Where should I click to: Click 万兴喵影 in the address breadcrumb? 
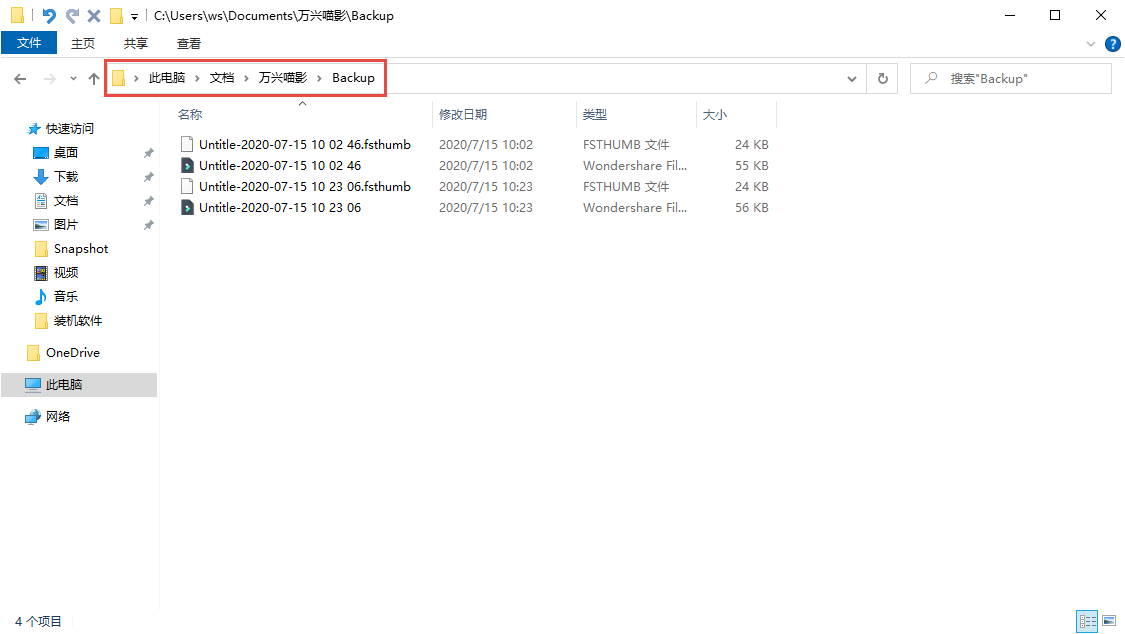[283, 77]
